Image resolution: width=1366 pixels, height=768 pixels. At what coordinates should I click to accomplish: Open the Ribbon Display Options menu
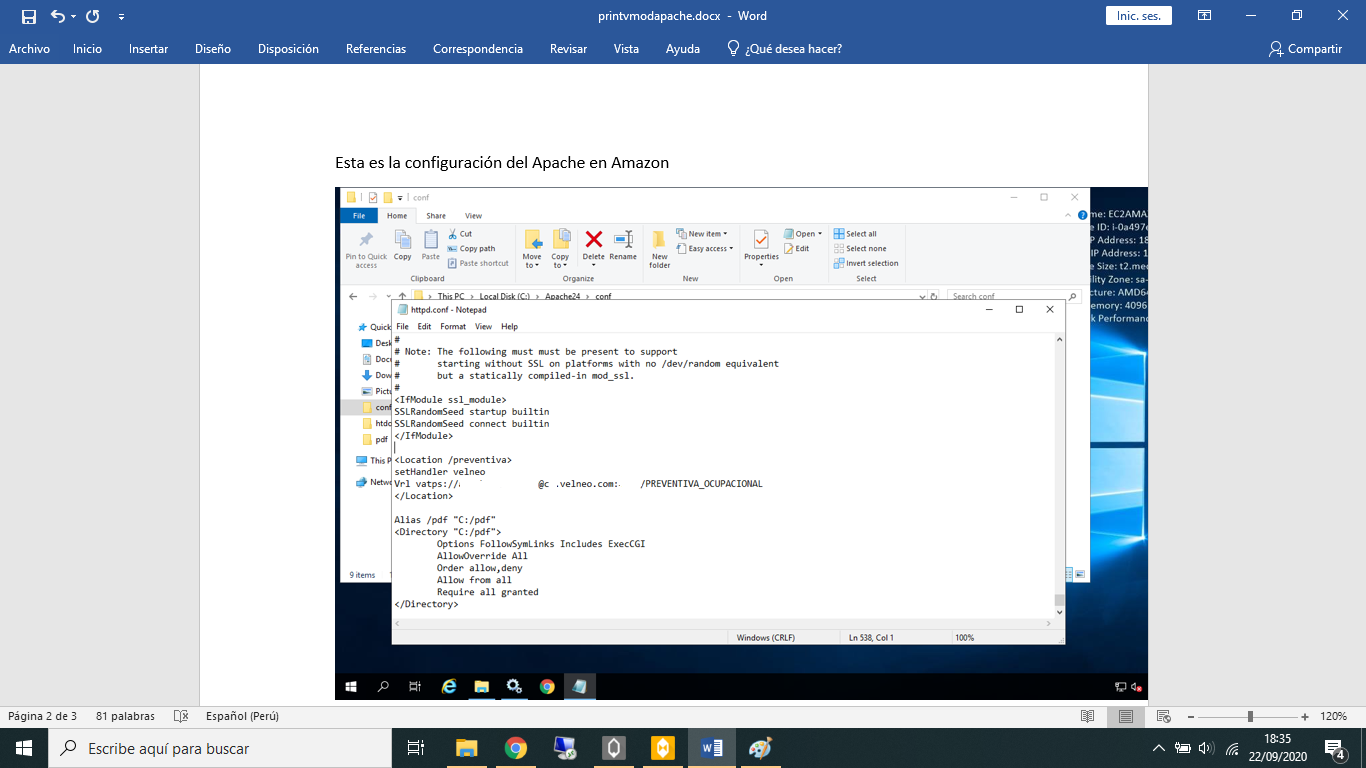coord(1205,16)
